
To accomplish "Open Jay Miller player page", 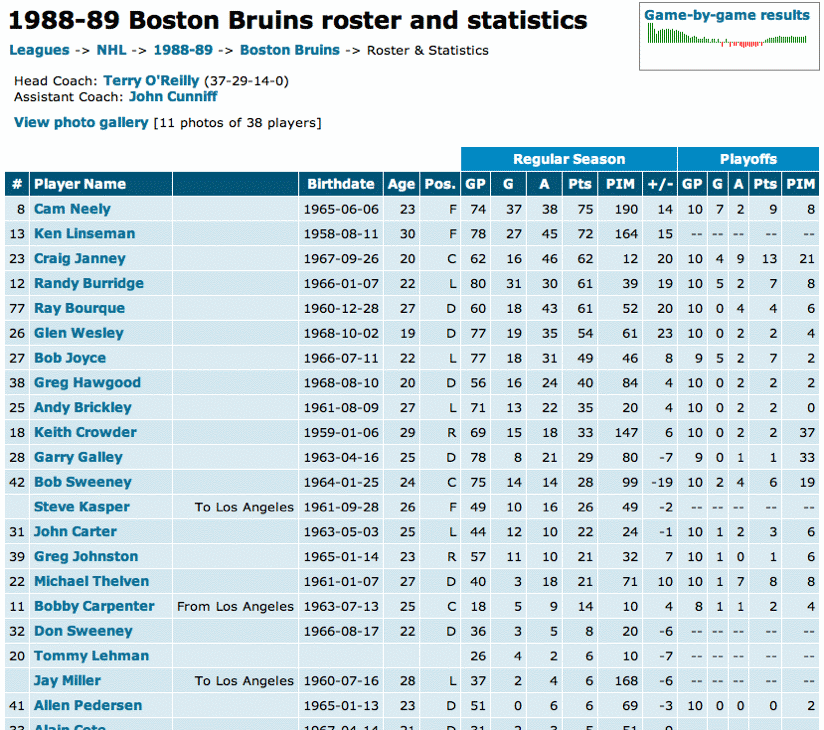I will pos(67,681).
